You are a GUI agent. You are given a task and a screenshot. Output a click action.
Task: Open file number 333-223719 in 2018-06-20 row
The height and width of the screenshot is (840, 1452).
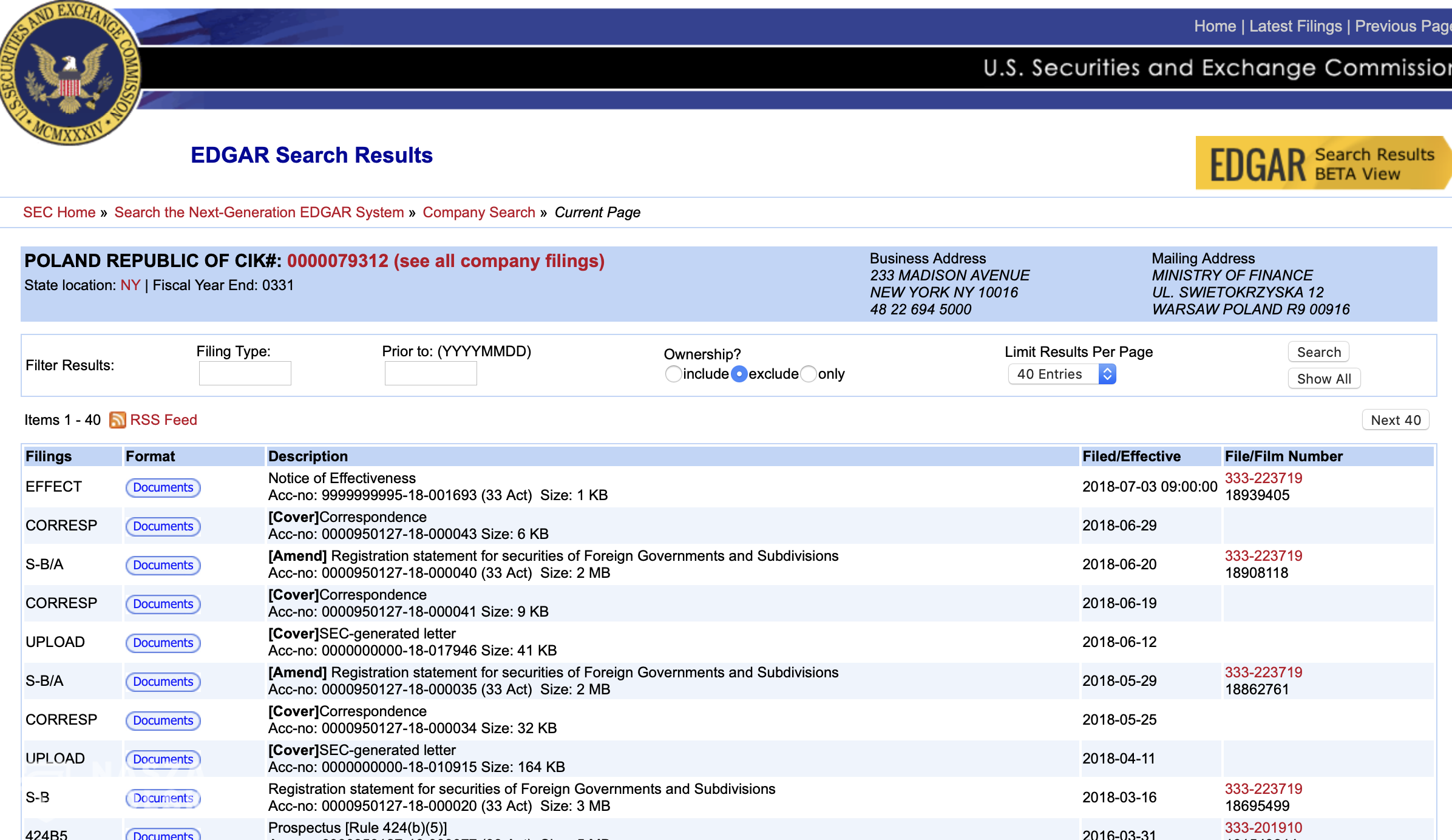pos(1263,556)
